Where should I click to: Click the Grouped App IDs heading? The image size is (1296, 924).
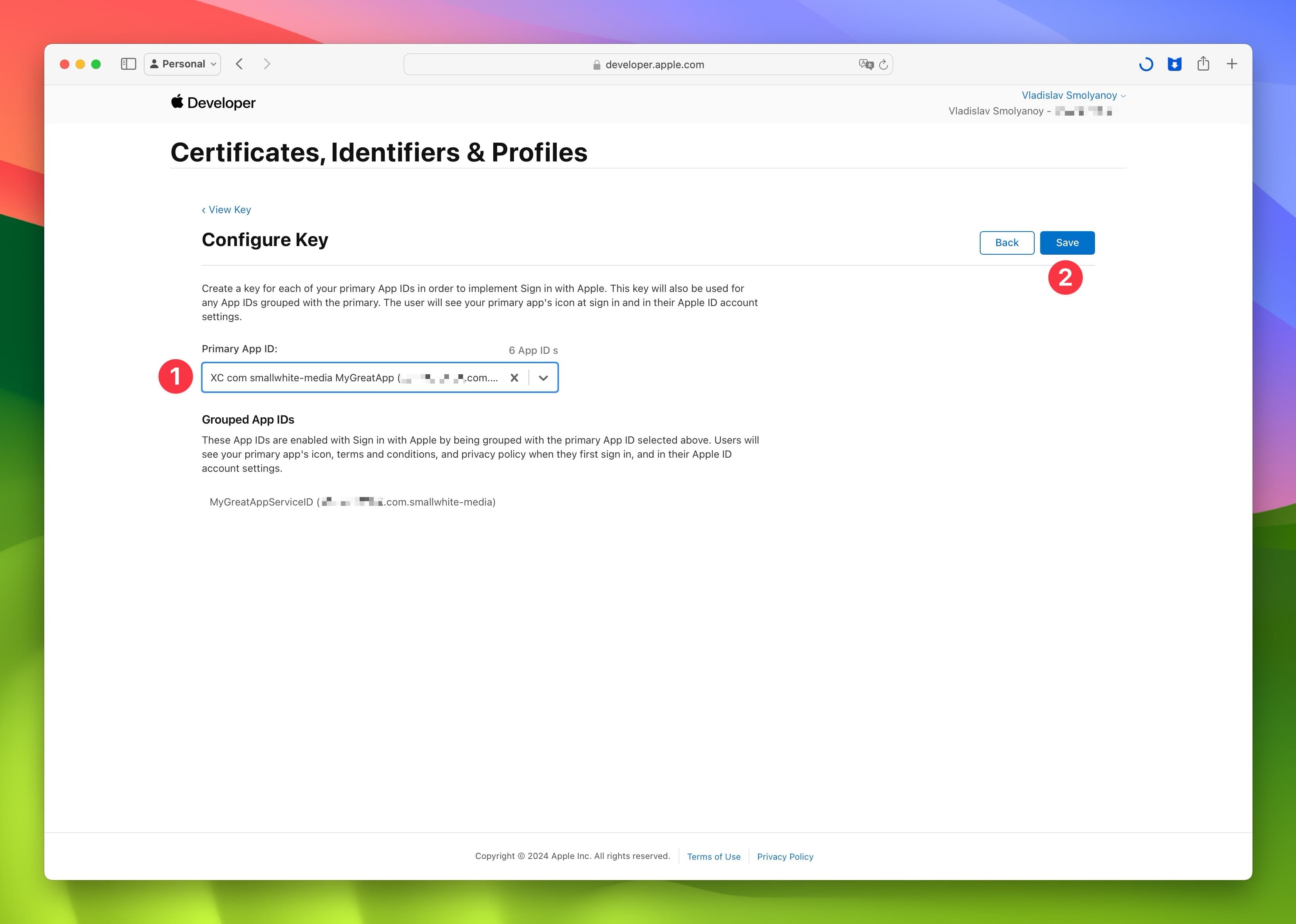248,419
